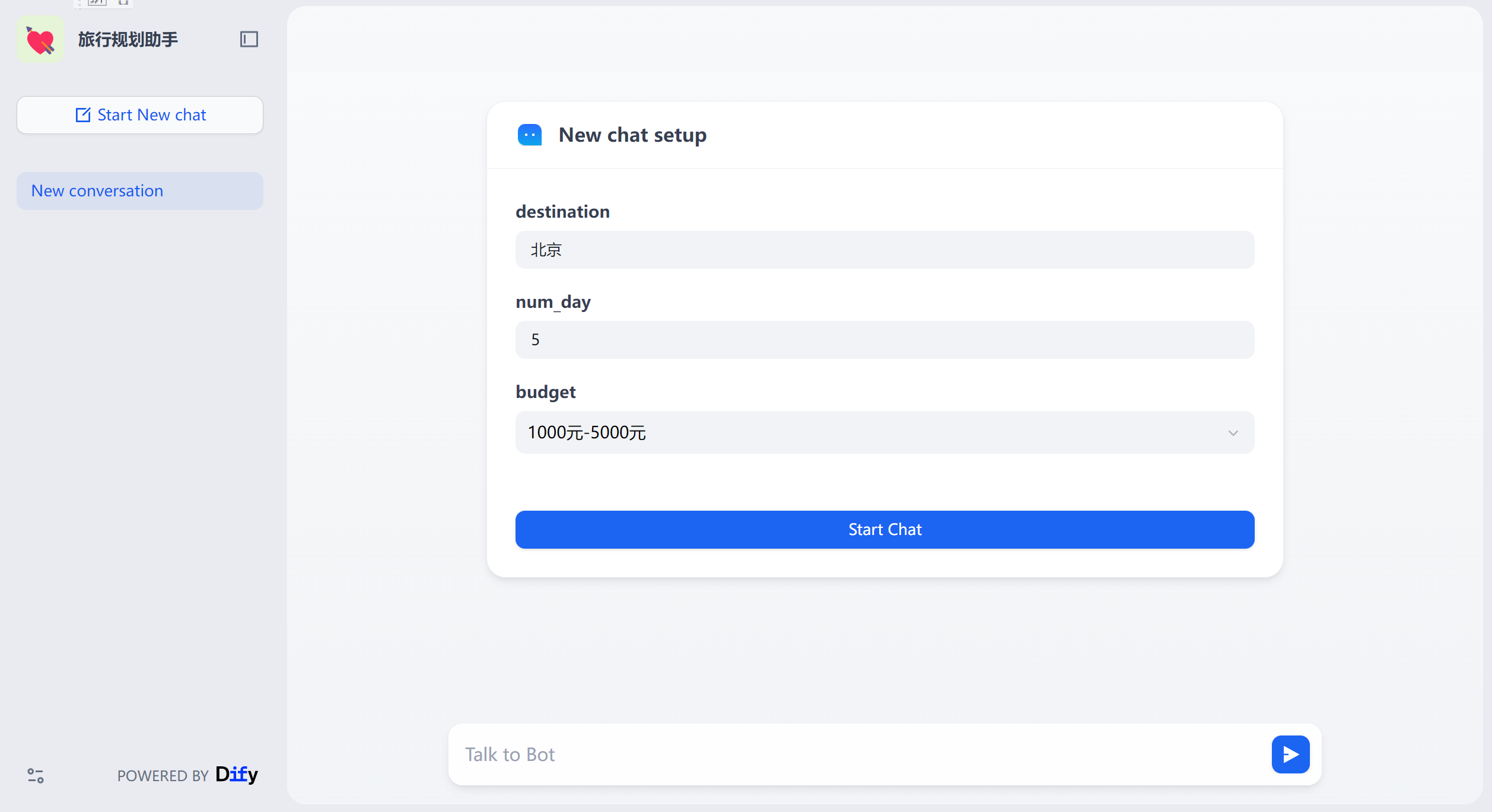This screenshot has height=812, width=1492.
Task: Collapse the sidebar with panel icon
Action: point(249,39)
